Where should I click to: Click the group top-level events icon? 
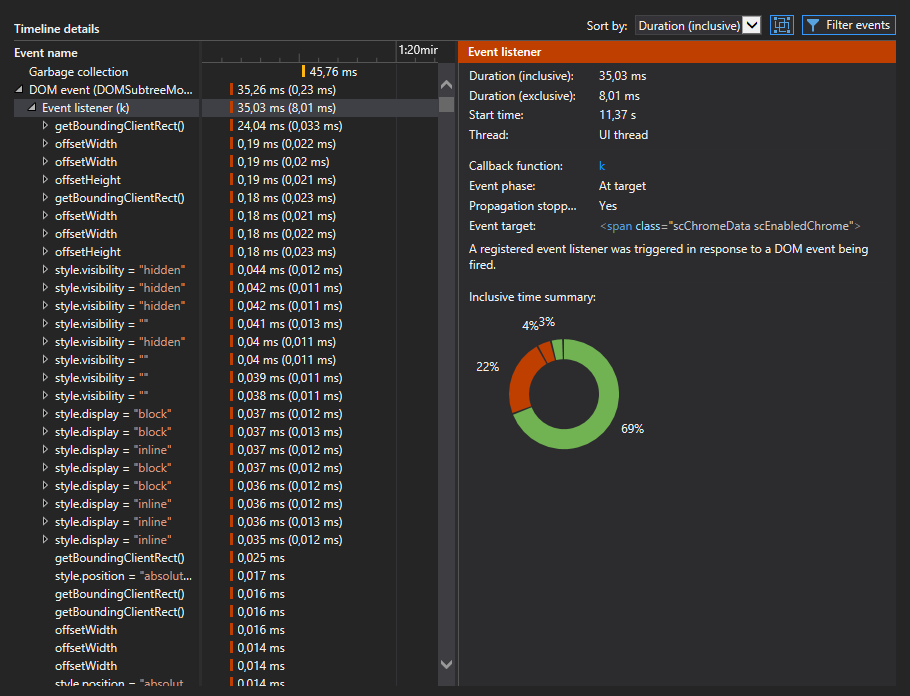pyautogui.click(x=782, y=25)
